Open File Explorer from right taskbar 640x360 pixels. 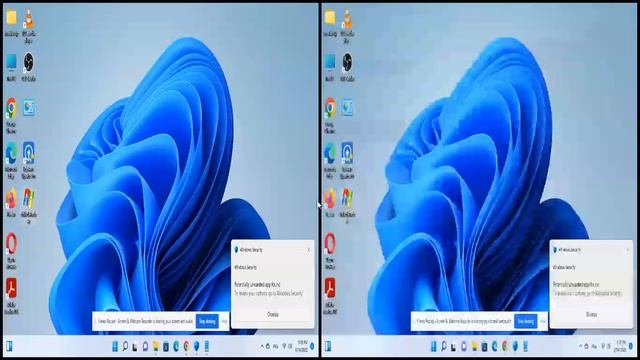click(474, 347)
